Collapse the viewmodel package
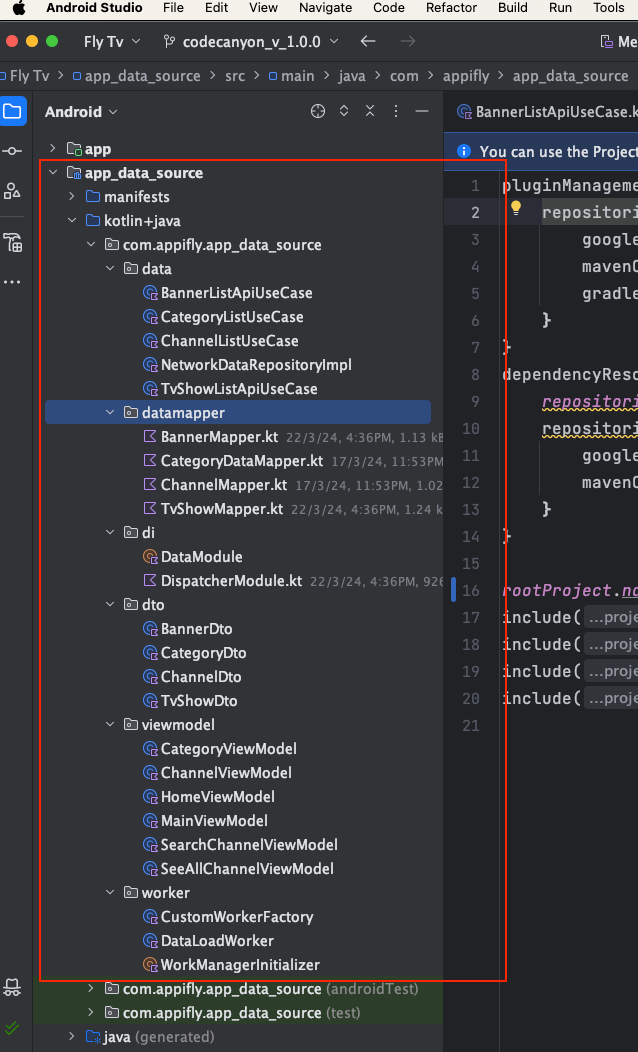 (111, 725)
